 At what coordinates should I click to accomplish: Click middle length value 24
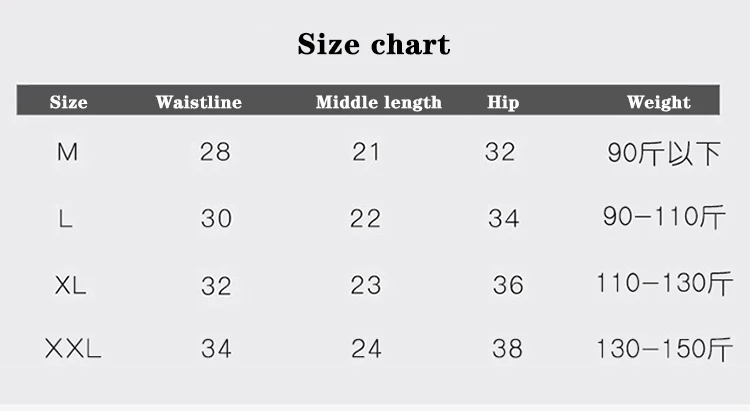click(x=366, y=349)
